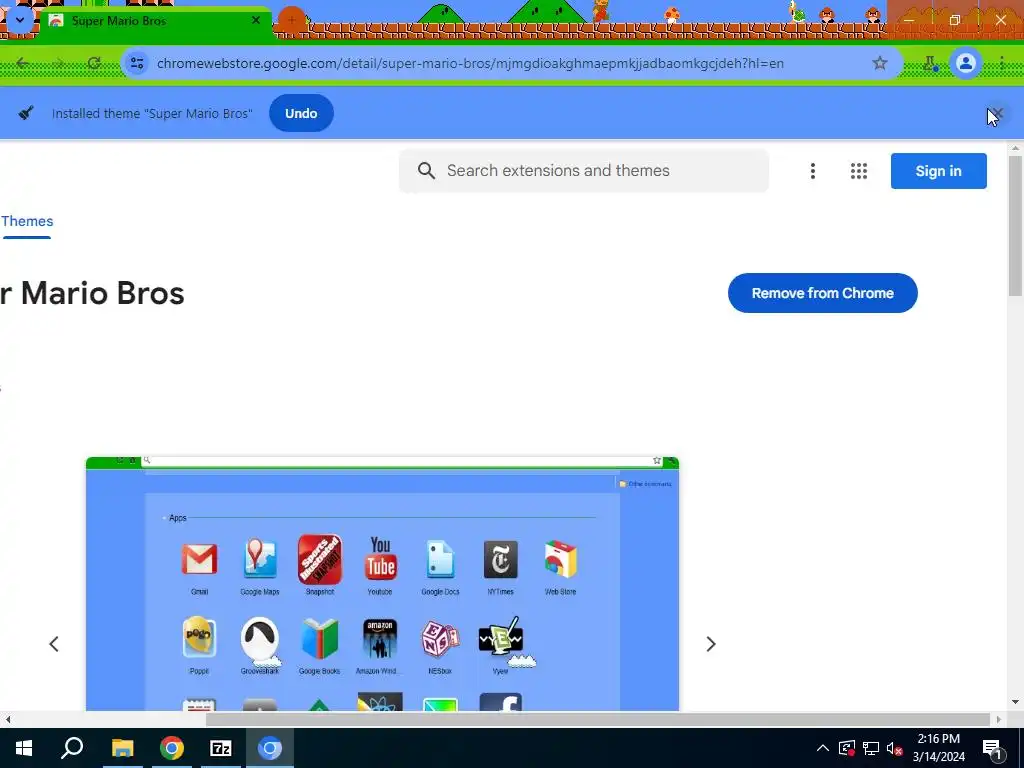Open Google Chrome taskbar icon

172,748
